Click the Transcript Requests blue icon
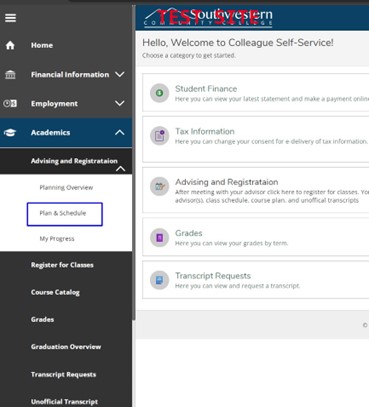This screenshot has height=407, width=369. (159, 280)
